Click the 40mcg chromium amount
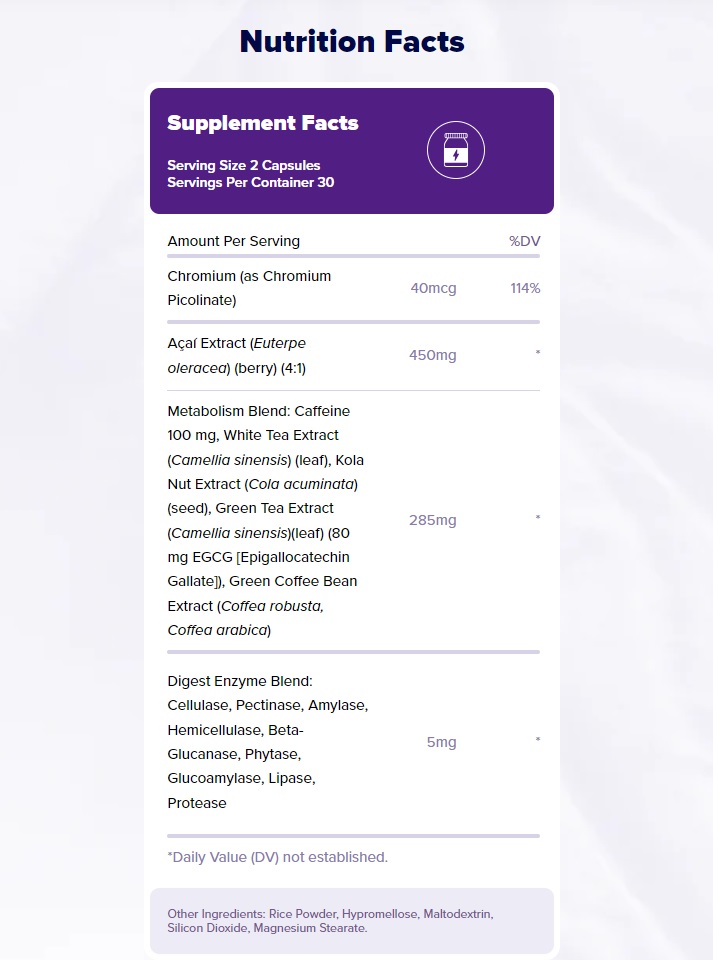713x960 pixels. click(x=433, y=288)
